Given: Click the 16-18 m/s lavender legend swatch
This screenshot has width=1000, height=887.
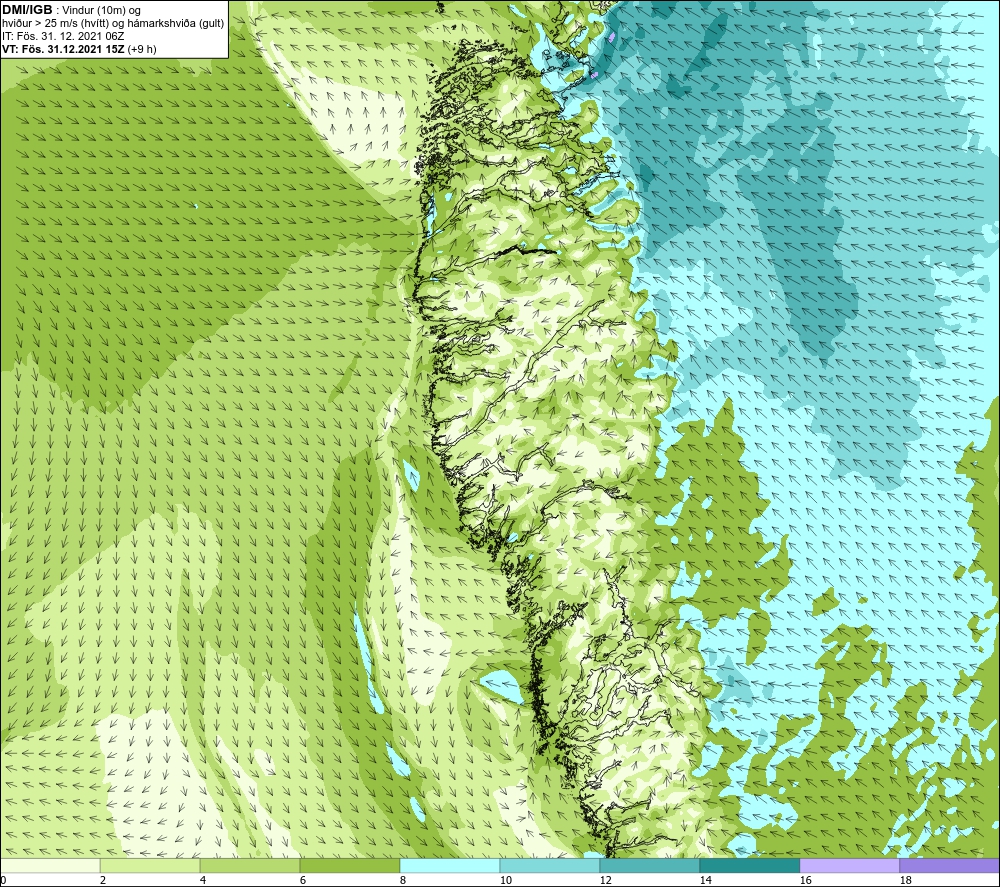Looking at the screenshot, I should [849, 865].
